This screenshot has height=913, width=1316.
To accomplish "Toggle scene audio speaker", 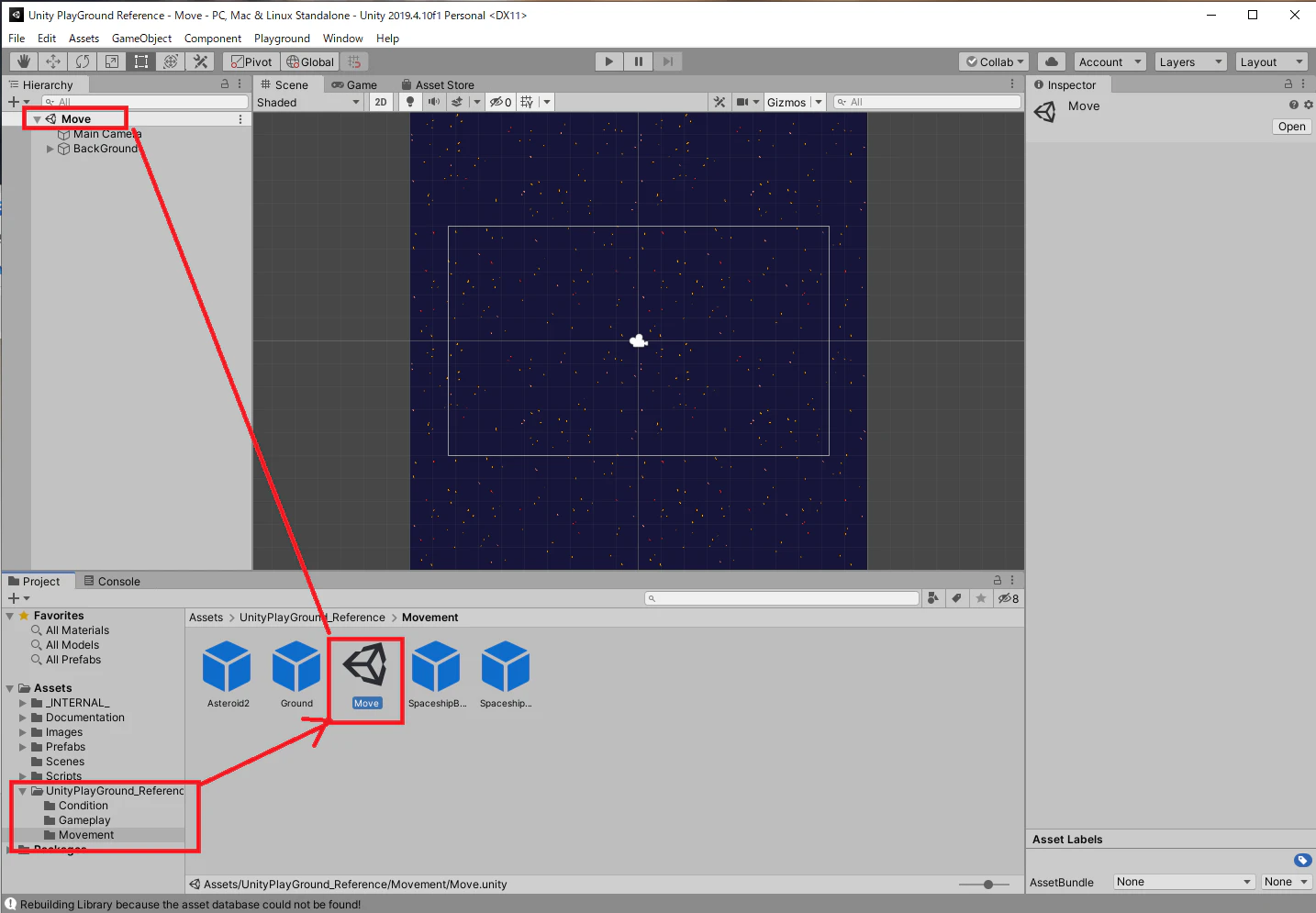I will click(x=433, y=102).
